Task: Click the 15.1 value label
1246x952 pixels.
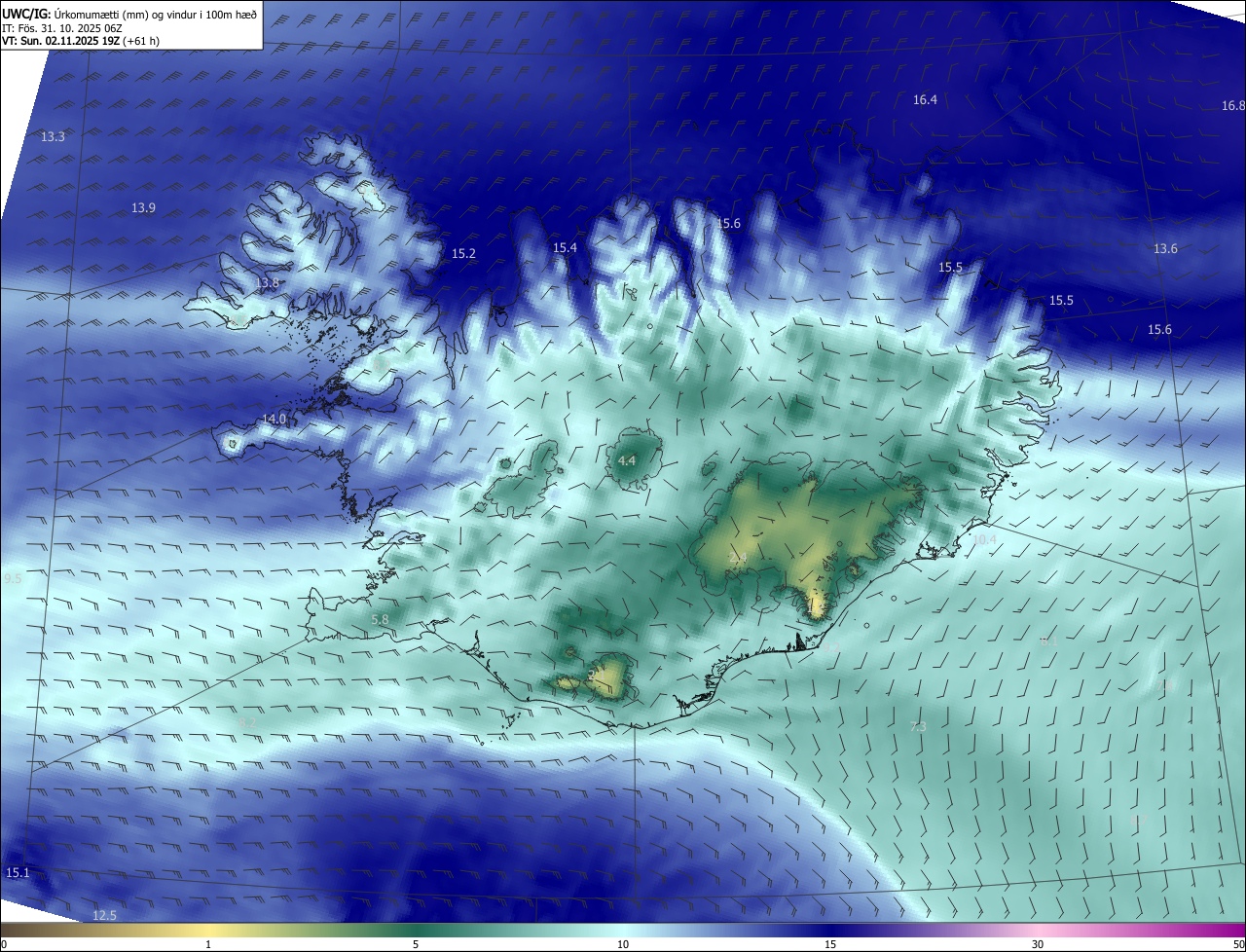Action: pos(18,873)
